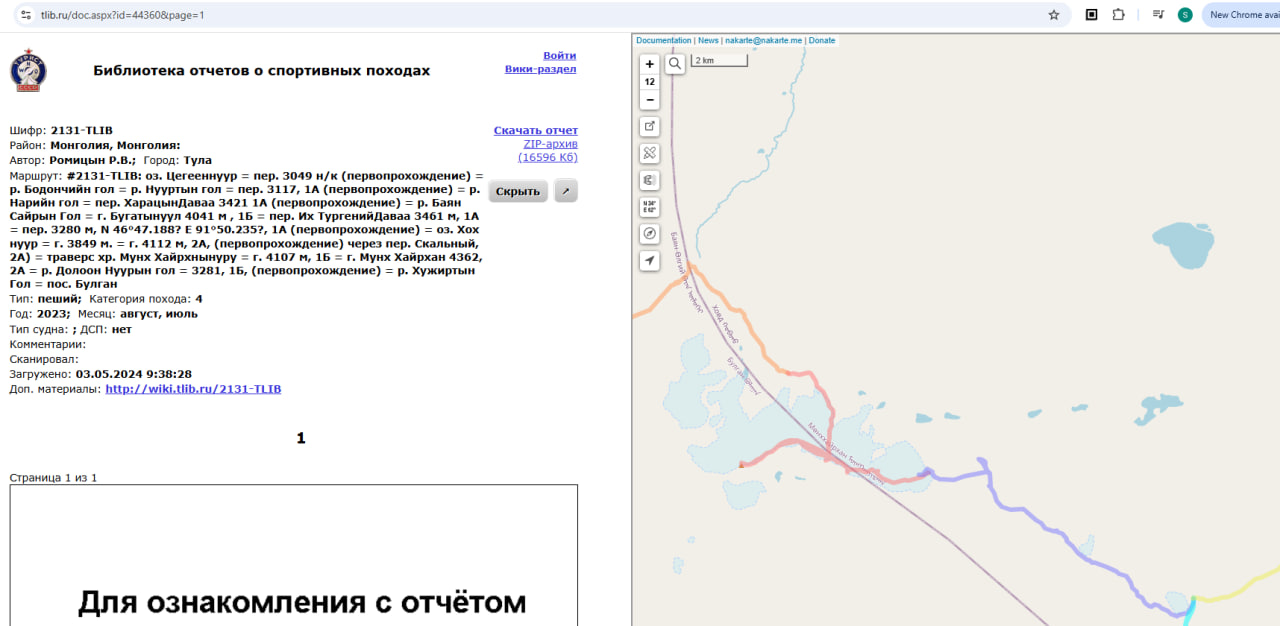1280x626 pixels.
Task: Click the Documentation link above the map
Action: coord(664,41)
